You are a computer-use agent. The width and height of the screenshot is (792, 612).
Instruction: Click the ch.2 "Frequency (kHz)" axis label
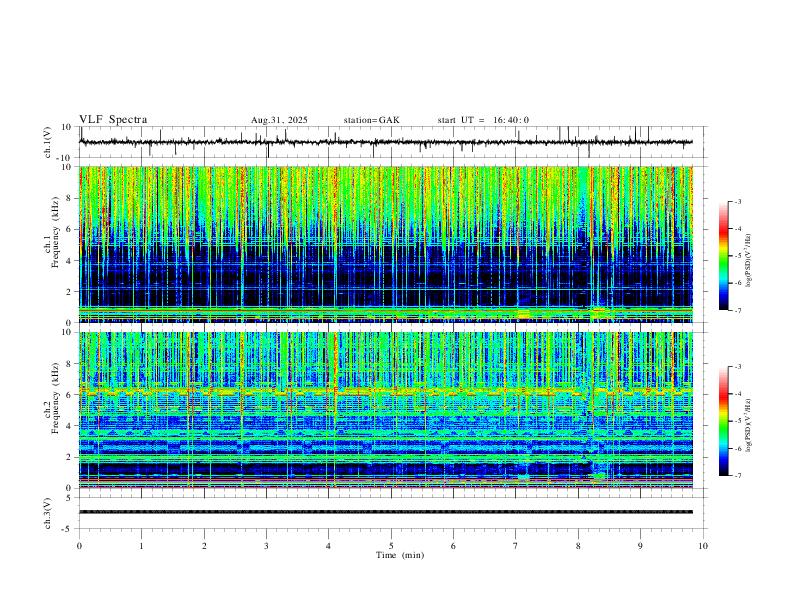coord(56,398)
